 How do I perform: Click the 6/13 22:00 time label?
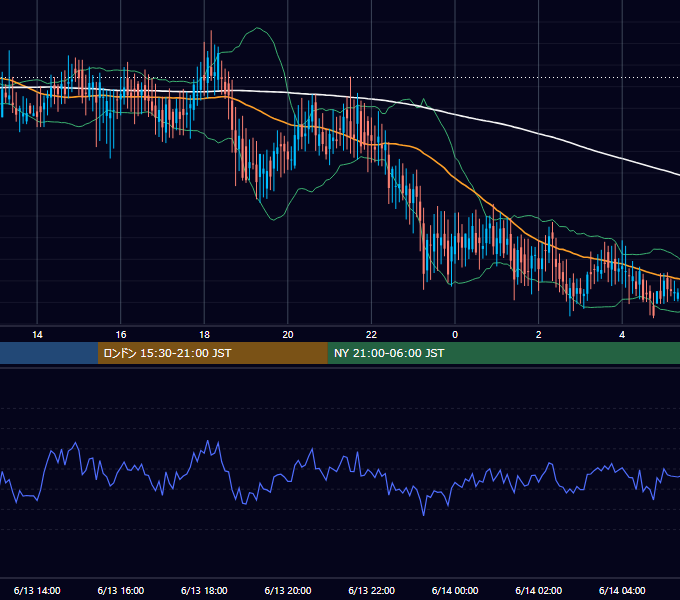point(371,590)
